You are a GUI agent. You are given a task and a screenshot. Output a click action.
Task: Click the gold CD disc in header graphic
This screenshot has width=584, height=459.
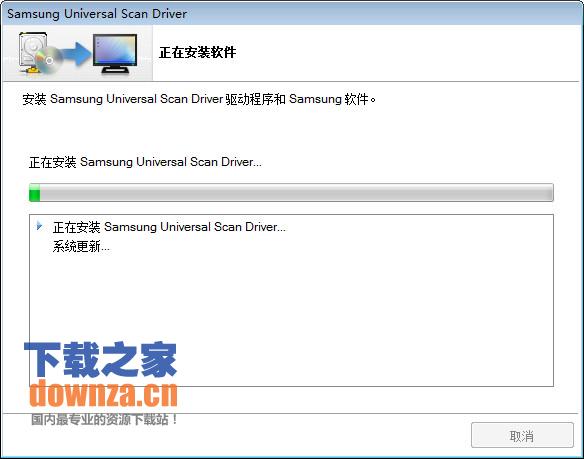49,60
